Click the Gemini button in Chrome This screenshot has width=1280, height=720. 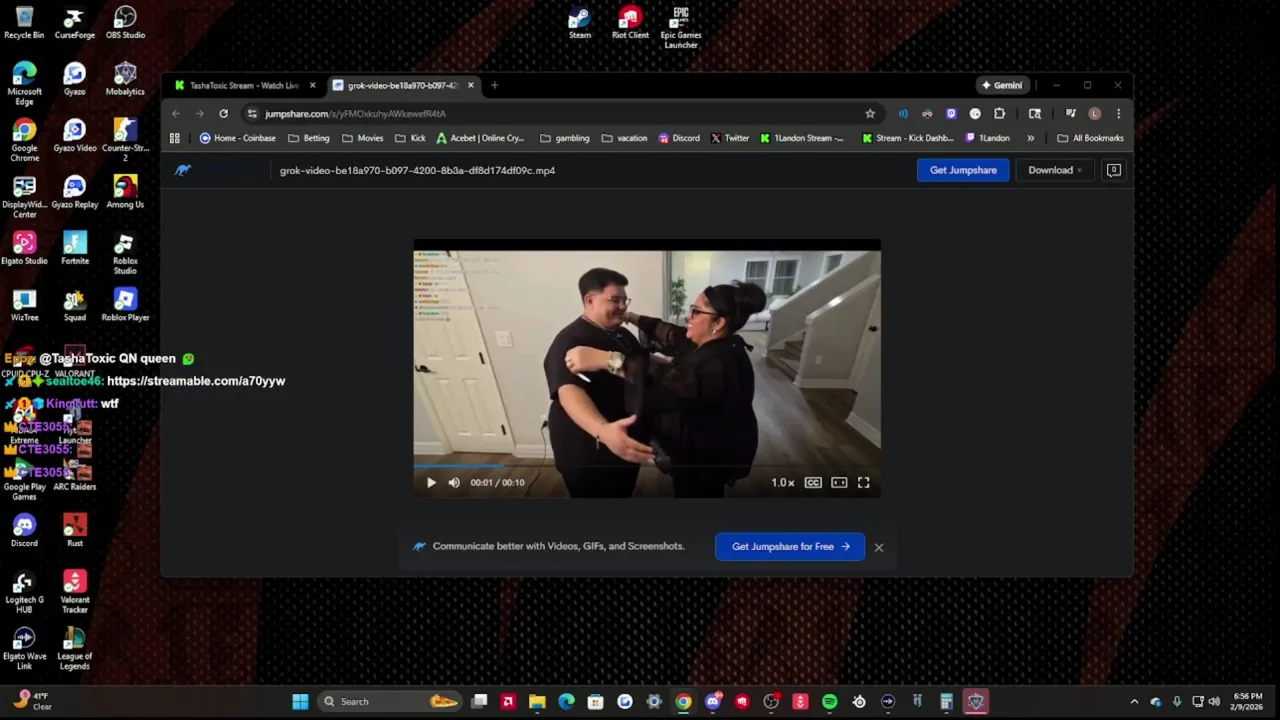click(x=1002, y=85)
